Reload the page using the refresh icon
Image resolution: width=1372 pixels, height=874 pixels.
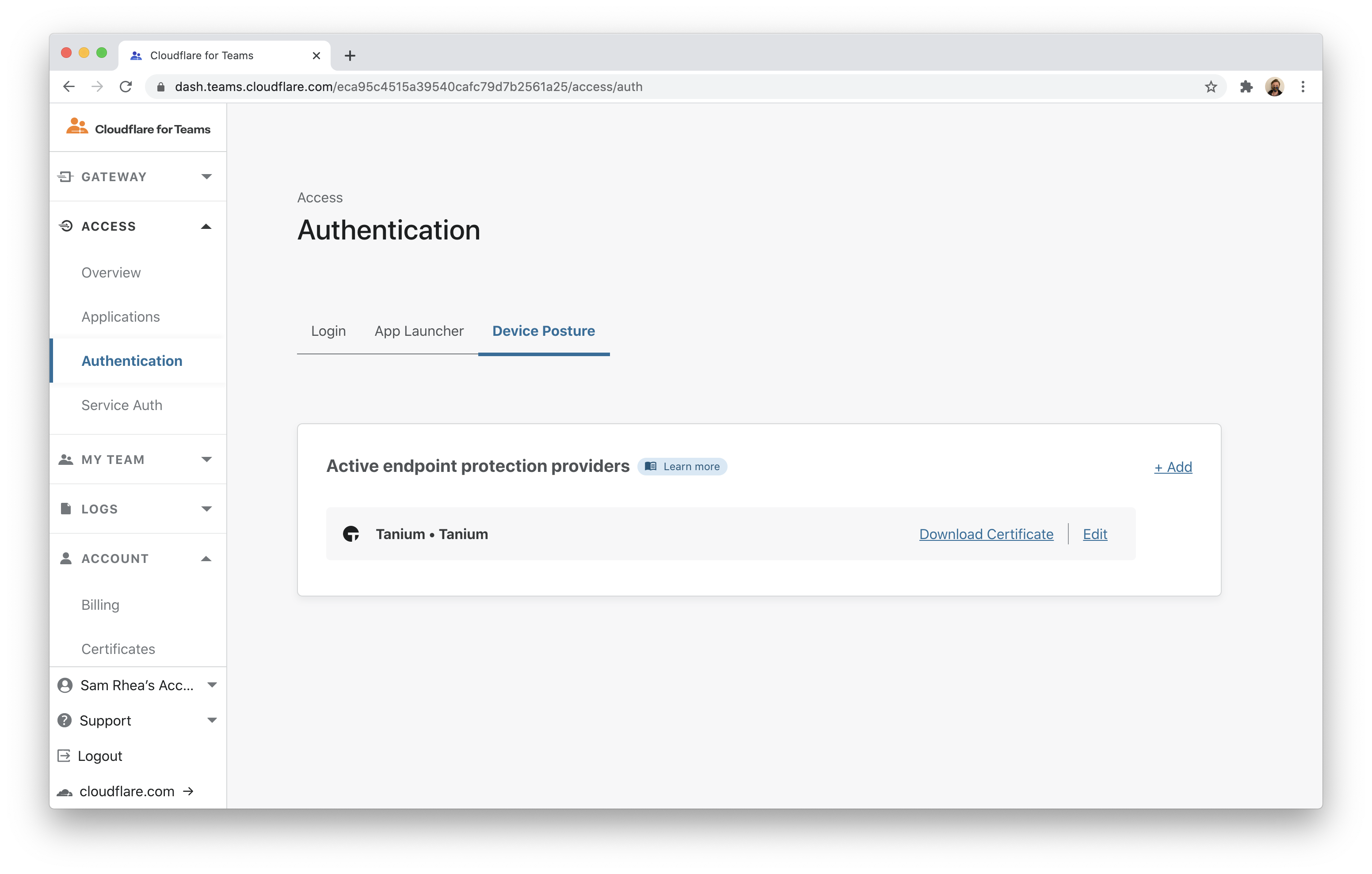[126, 87]
